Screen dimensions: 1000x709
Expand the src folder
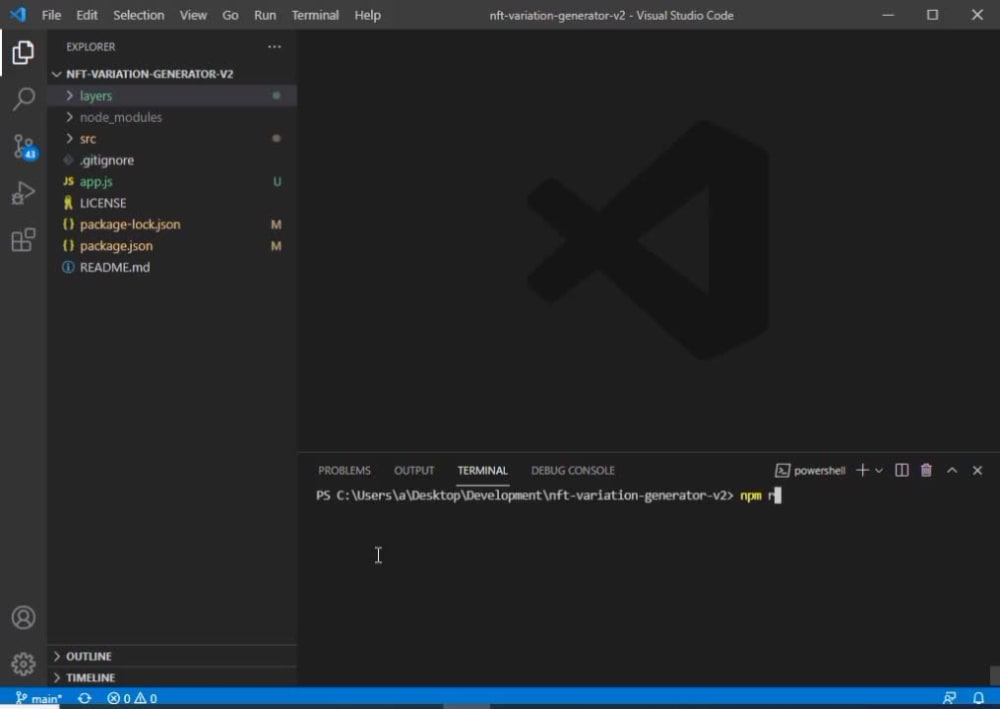pos(172,138)
